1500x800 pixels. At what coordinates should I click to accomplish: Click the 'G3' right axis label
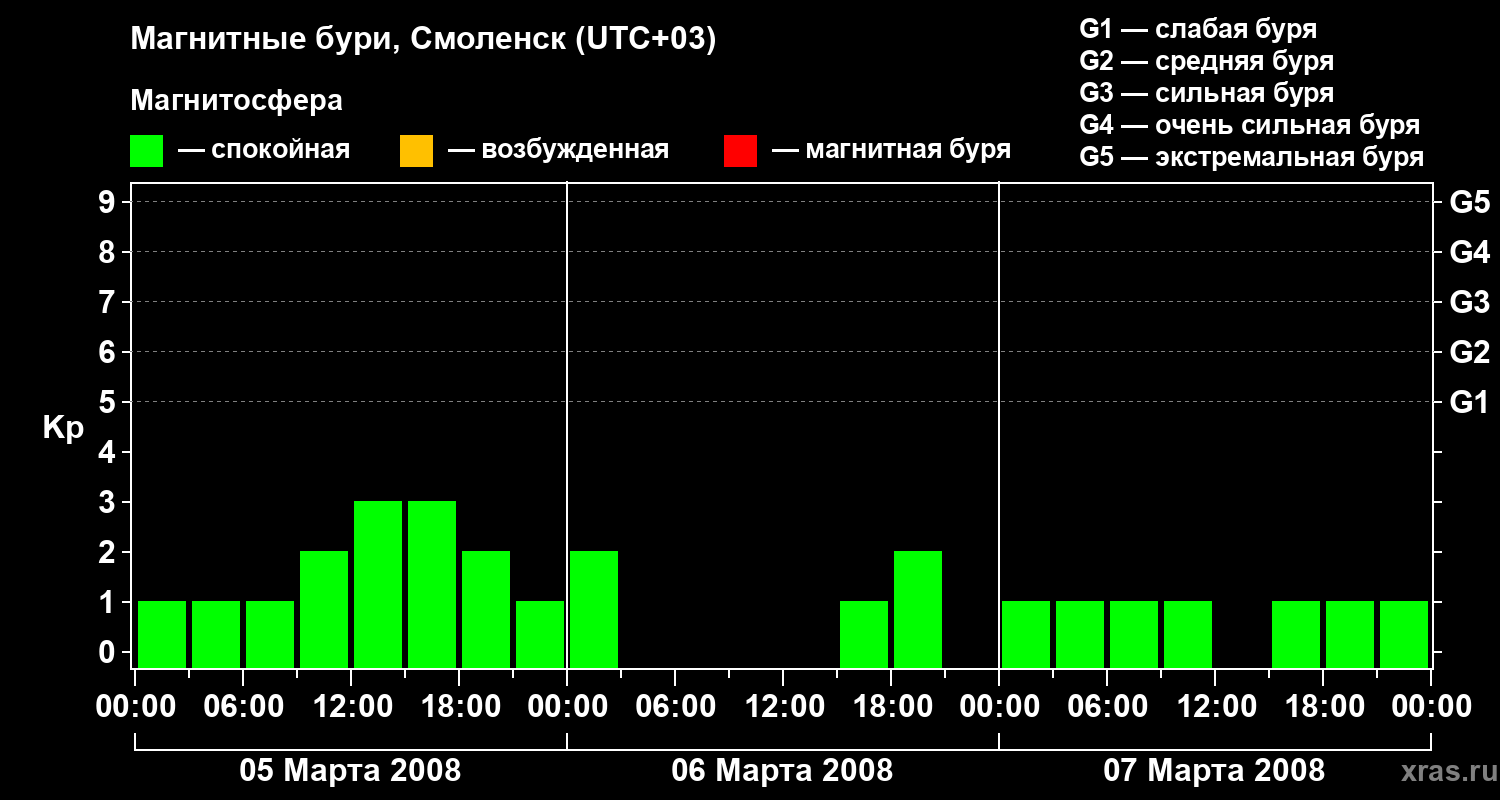(x=1469, y=302)
